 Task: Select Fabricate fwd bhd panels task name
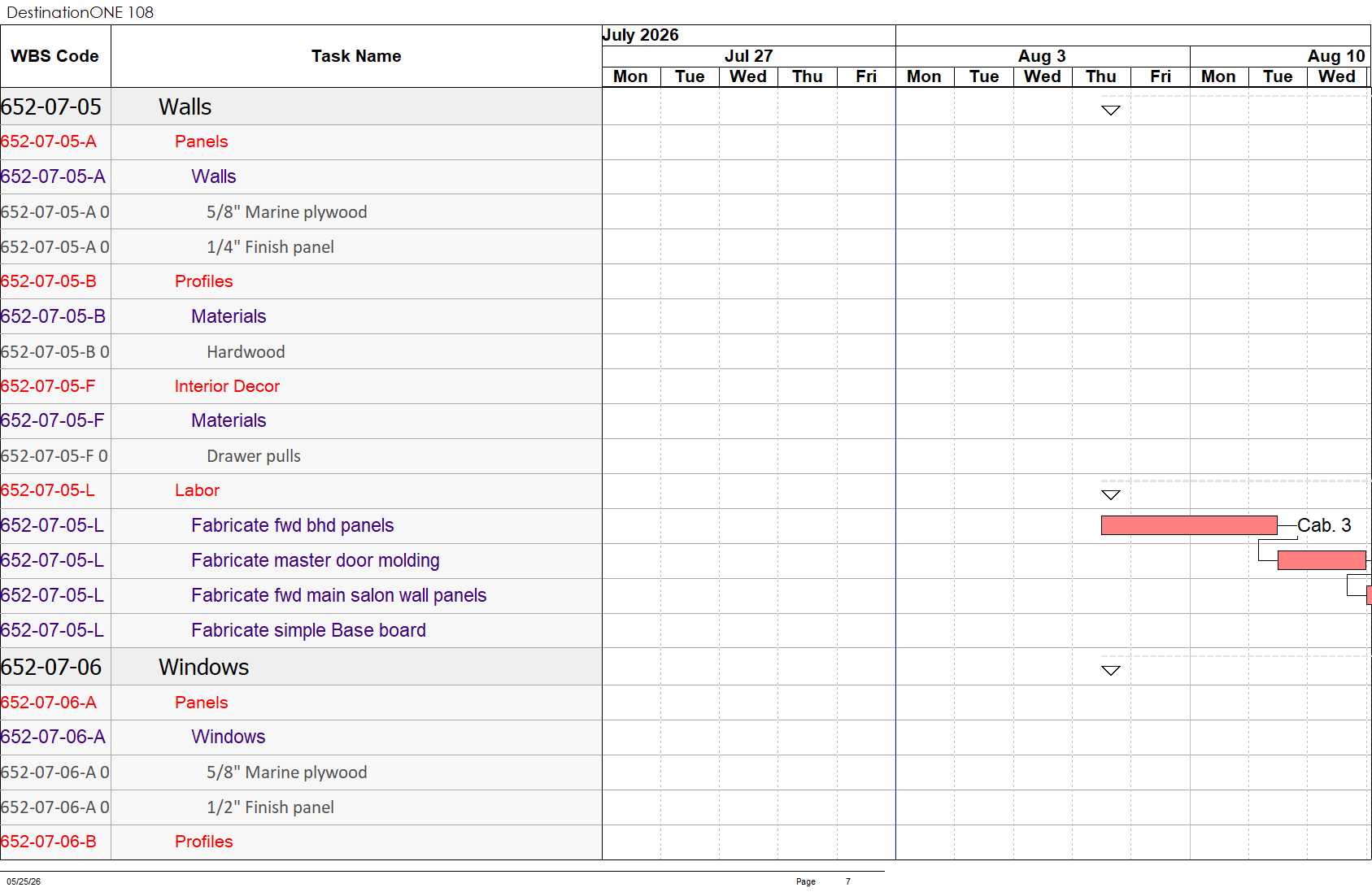(293, 525)
